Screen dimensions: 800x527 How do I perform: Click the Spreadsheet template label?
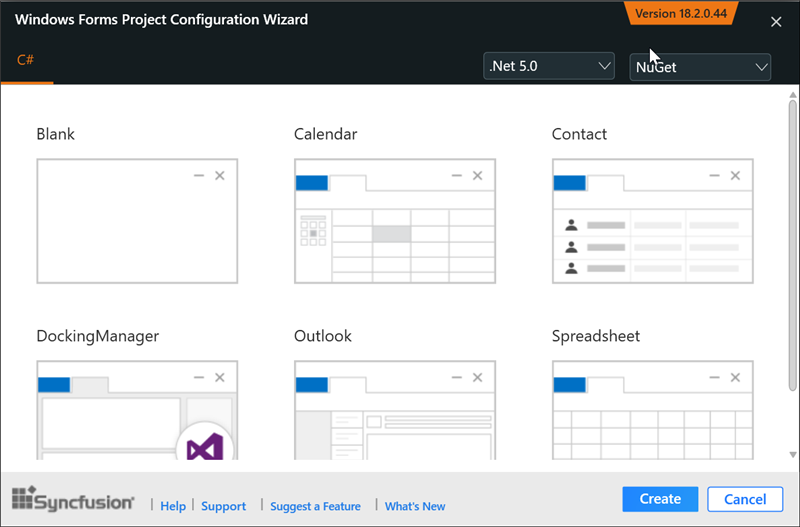[595, 336]
